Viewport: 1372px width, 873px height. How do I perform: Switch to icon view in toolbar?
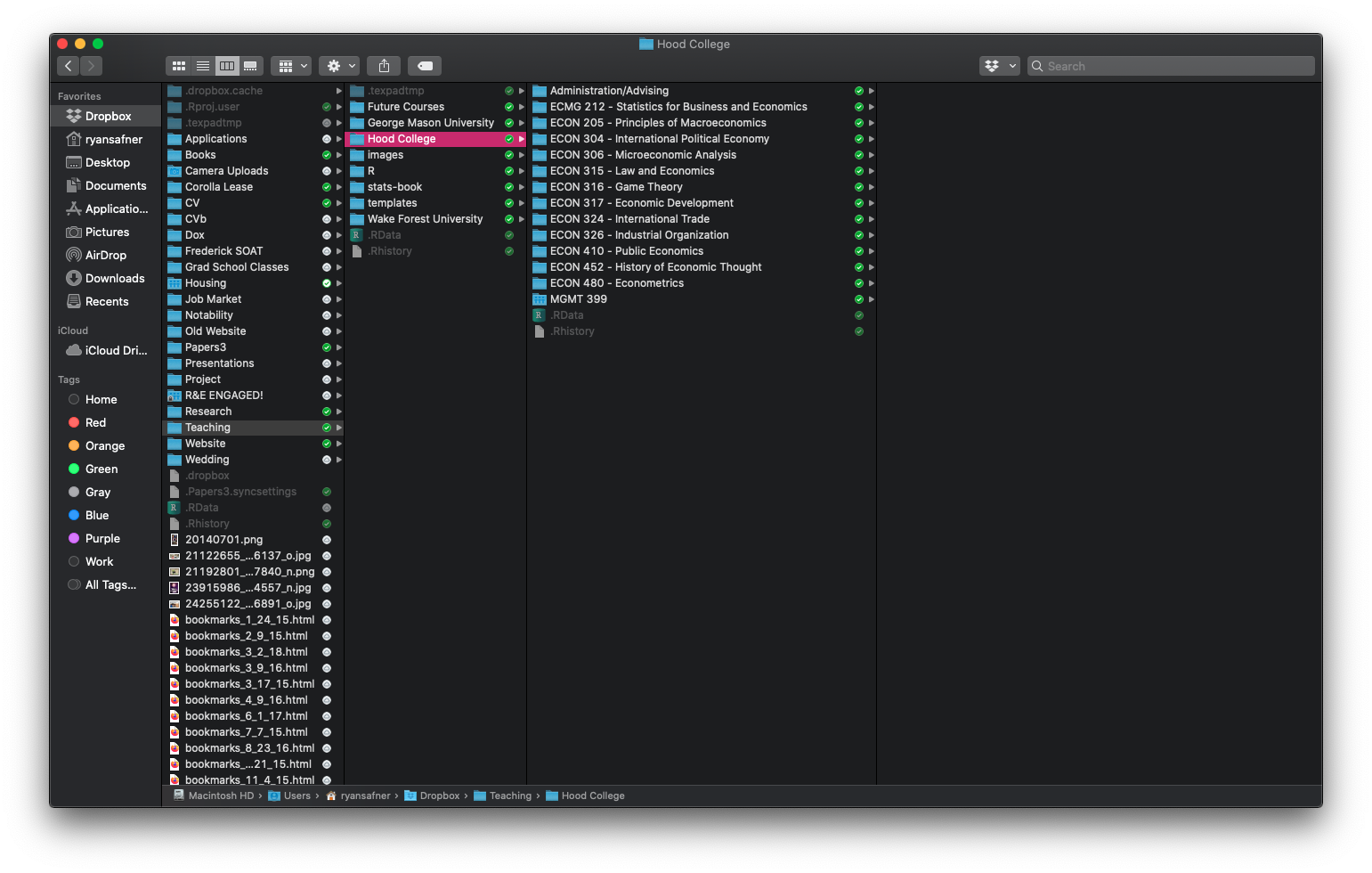pyautogui.click(x=179, y=66)
